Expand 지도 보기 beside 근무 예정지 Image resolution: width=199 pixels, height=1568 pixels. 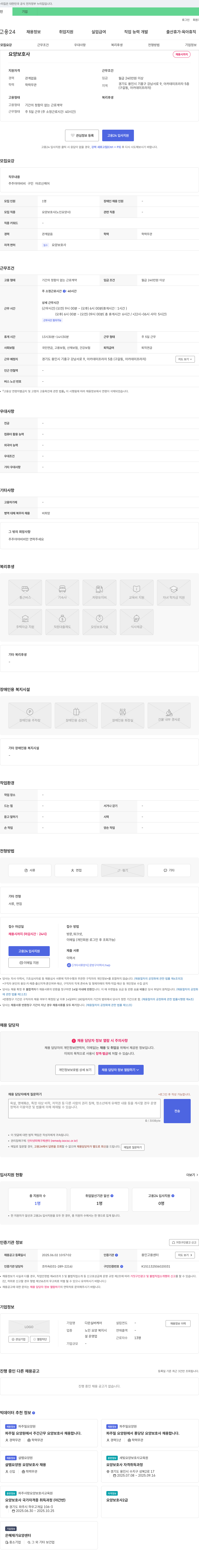[185, 359]
